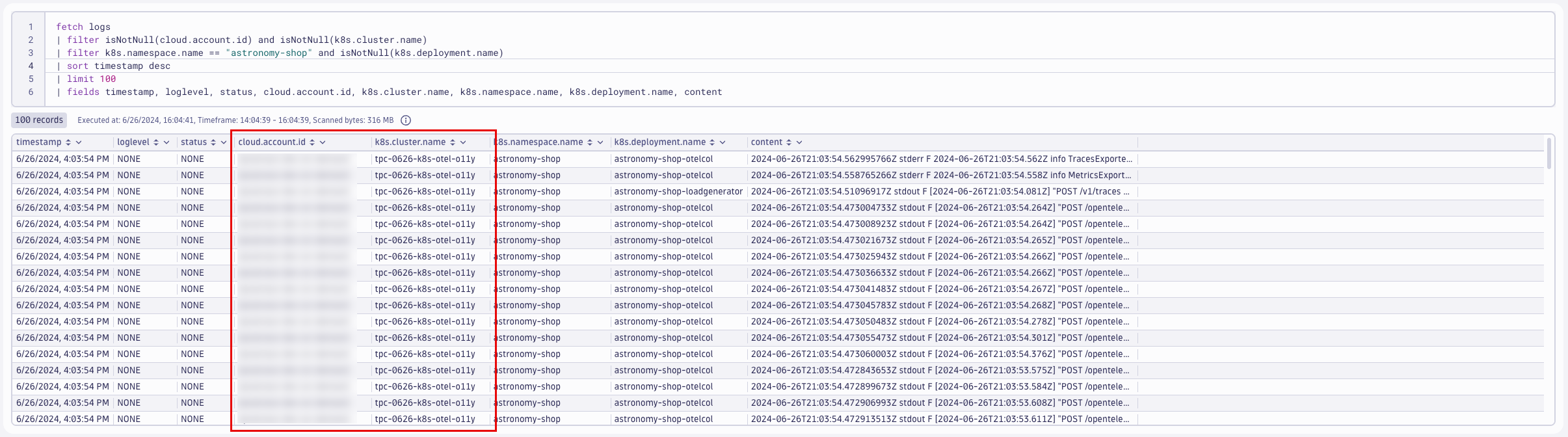Click line number 1 in the editor gutter
Image resolution: width=1568 pixels, height=437 pixels.
click(x=31, y=27)
